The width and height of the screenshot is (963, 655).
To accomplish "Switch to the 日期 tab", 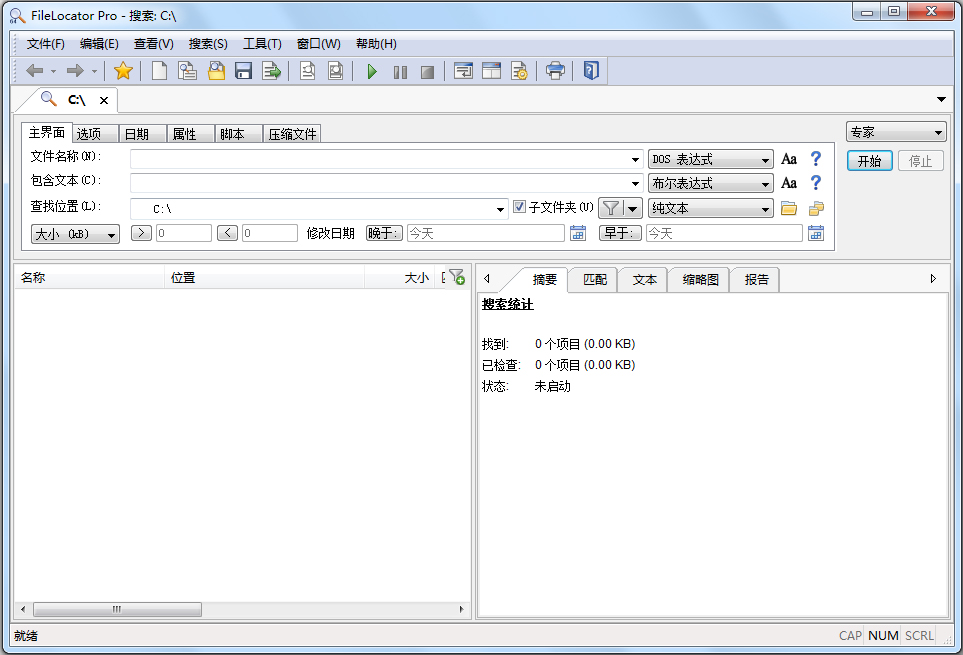I will (143, 134).
